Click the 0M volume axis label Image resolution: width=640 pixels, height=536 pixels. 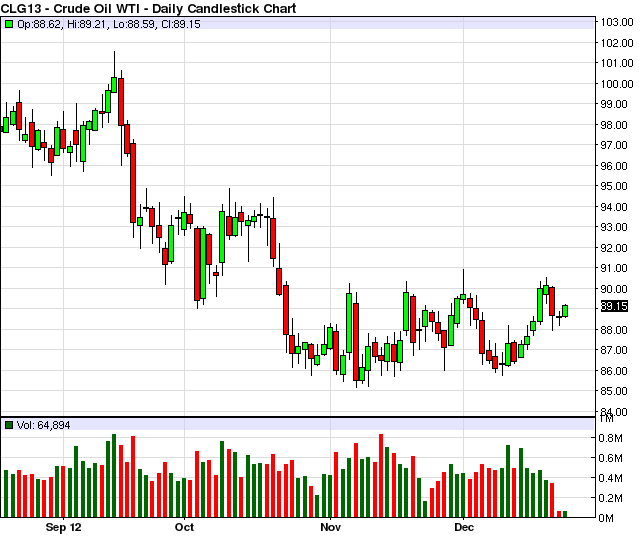[606, 518]
